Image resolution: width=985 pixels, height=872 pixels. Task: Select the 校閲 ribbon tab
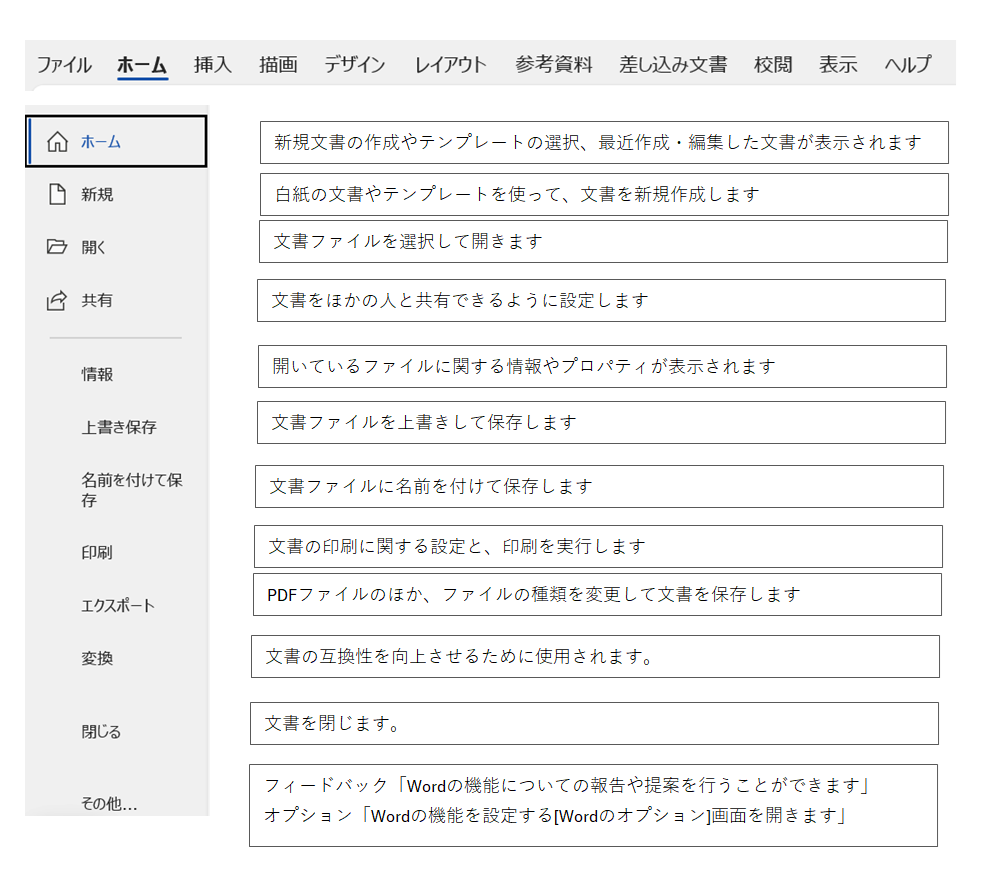tap(773, 65)
